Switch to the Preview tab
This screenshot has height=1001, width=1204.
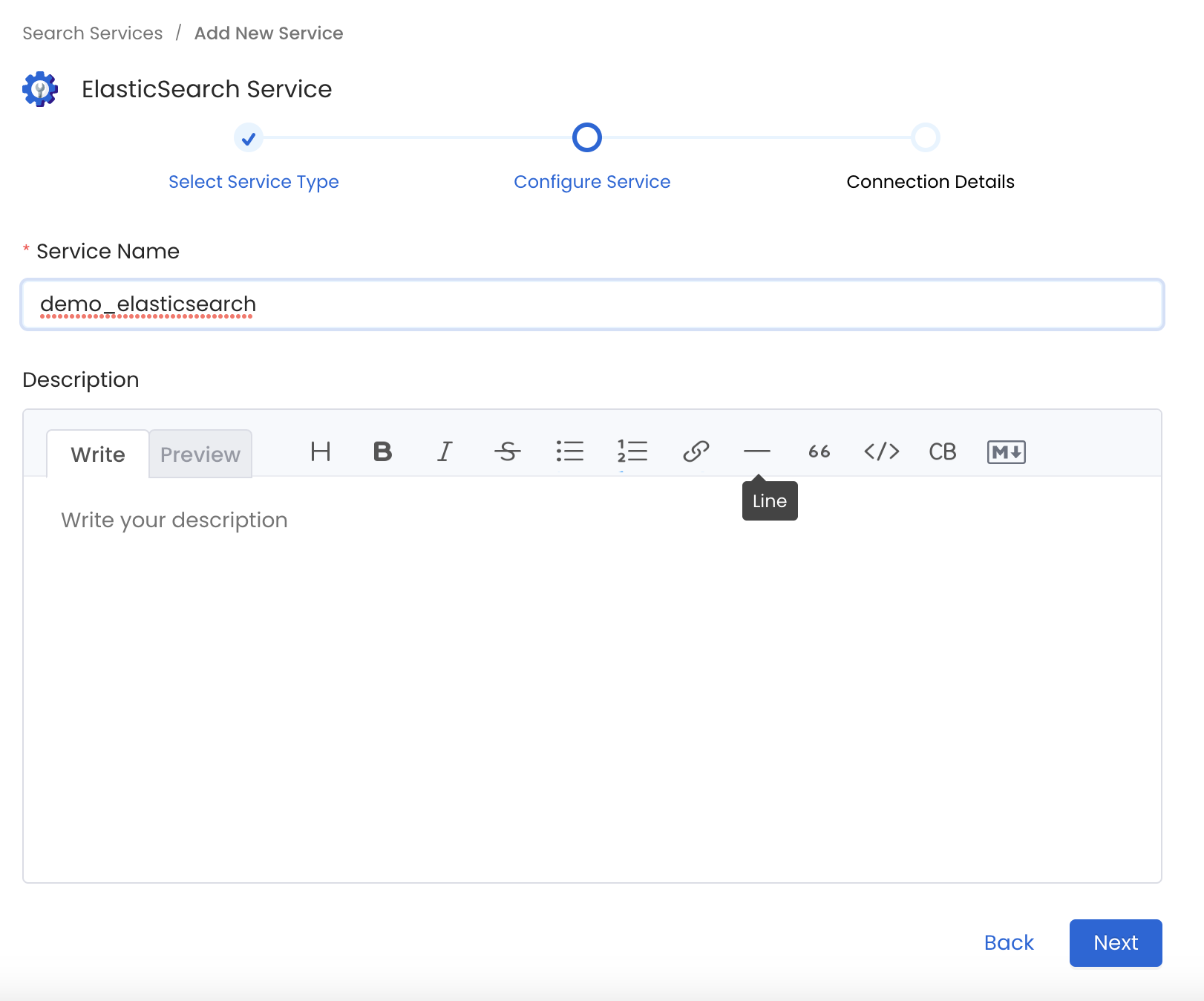(x=200, y=454)
